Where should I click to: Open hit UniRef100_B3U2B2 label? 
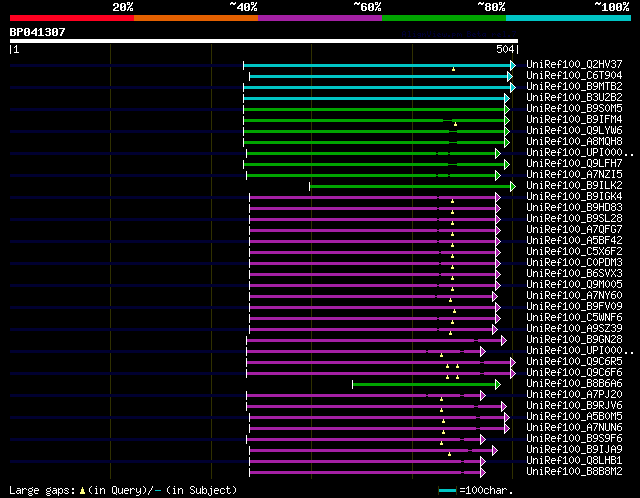pyautogui.click(x=574, y=97)
